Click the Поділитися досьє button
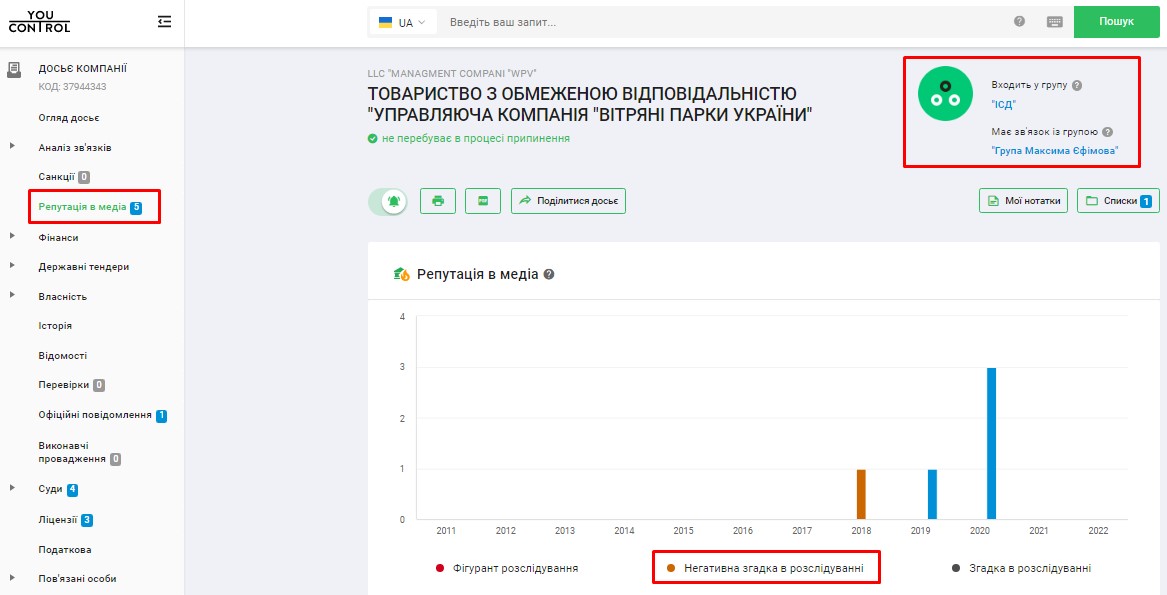Image resolution: width=1167 pixels, height=595 pixels. tap(568, 201)
